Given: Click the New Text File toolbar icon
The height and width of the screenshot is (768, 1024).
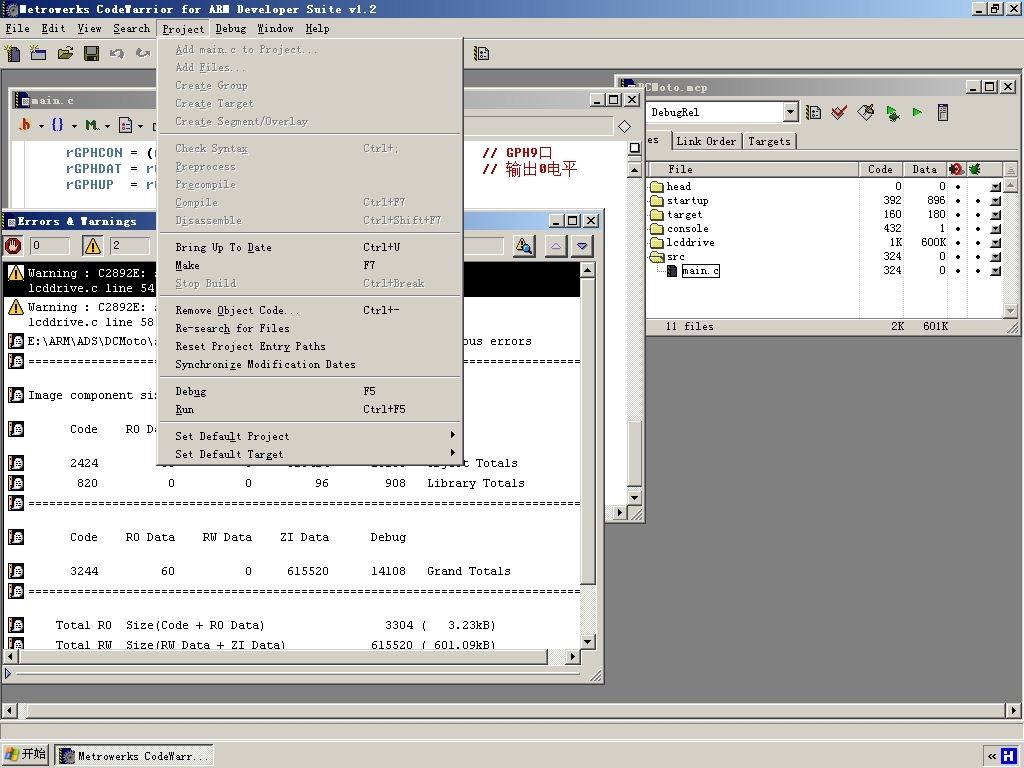Looking at the screenshot, I should point(12,53).
